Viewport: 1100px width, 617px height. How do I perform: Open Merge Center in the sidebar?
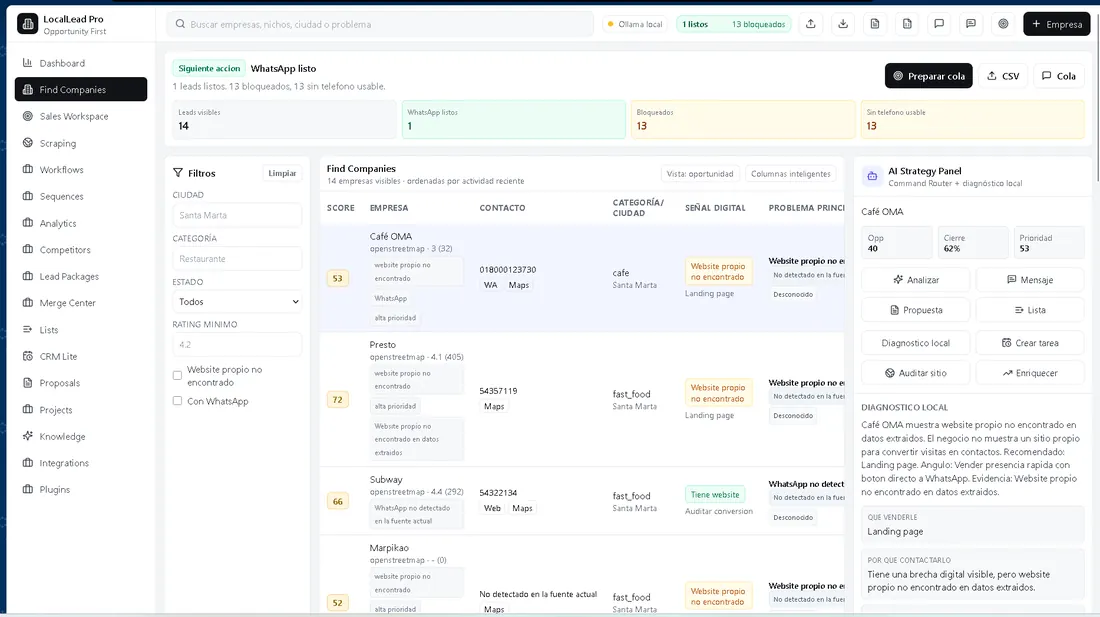point(81,302)
